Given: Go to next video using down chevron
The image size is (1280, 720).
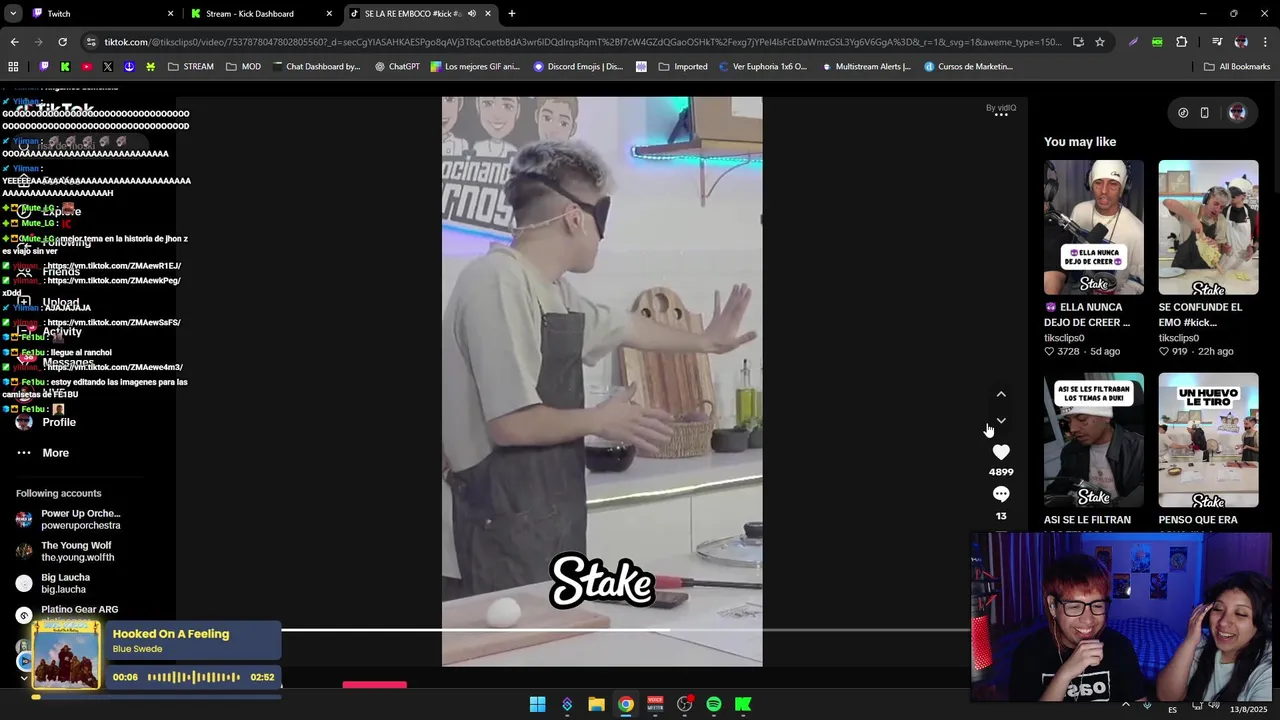Looking at the screenshot, I should pyautogui.click(x=1001, y=420).
